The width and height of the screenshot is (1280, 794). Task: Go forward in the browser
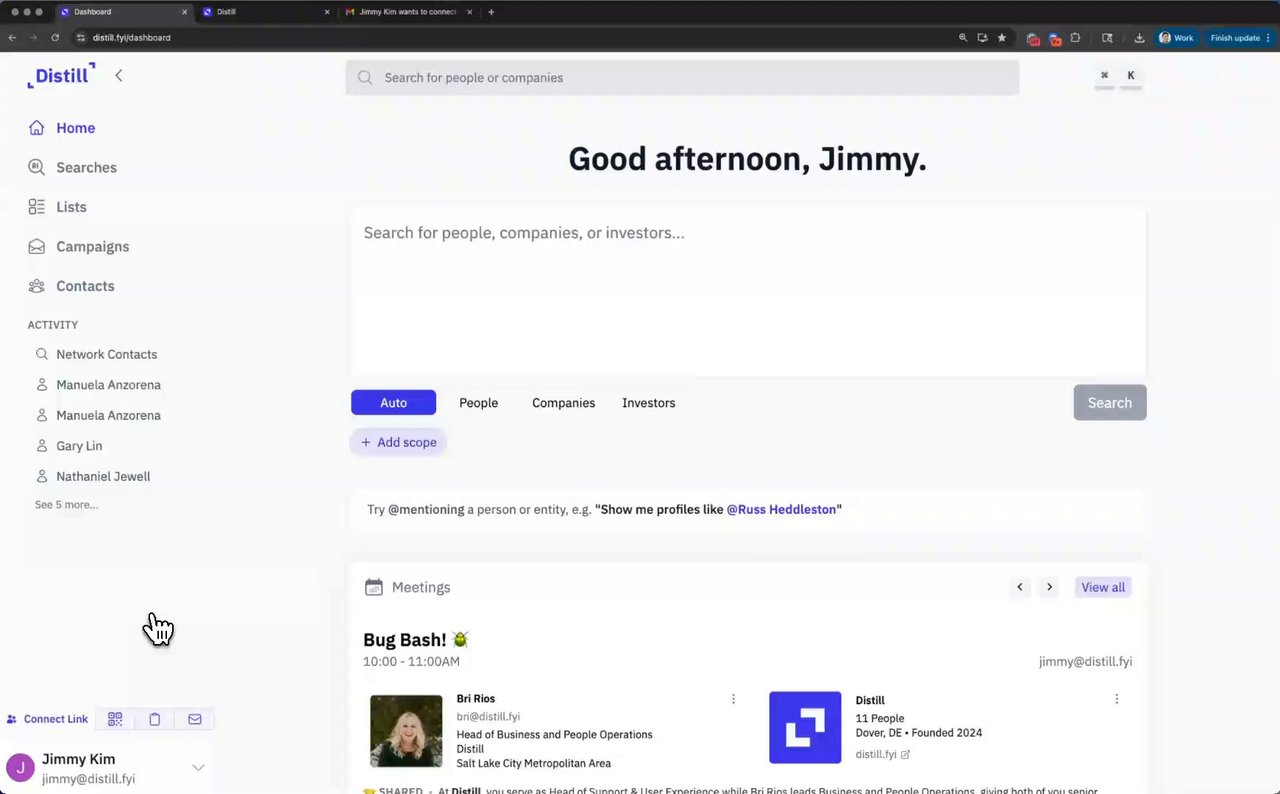coord(33,38)
